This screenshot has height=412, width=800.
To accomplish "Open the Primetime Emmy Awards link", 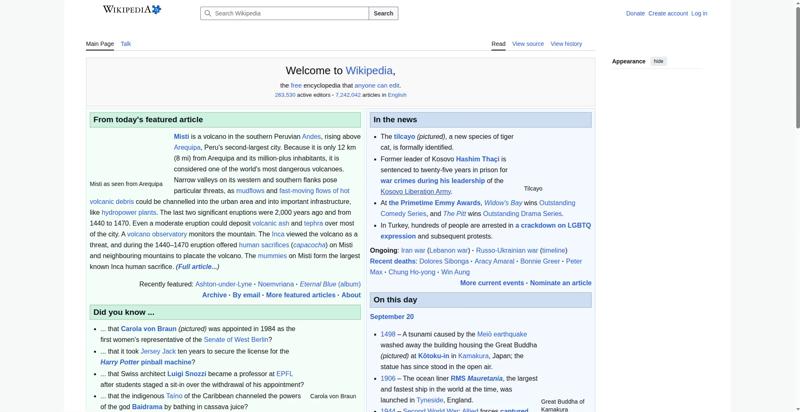I will pos(435,203).
